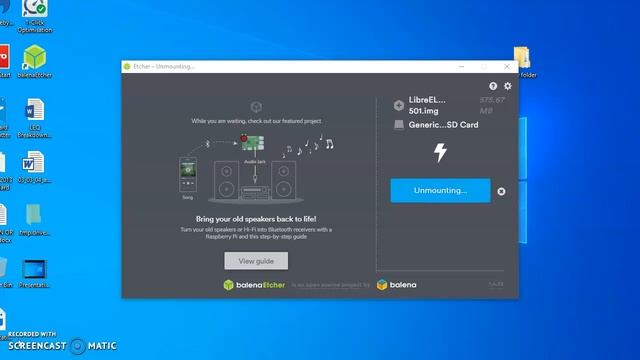Image resolution: width=640 pixels, height=360 pixels.
Task: Click the drive icon beside Generic SD Card
Action: [399, 125]
